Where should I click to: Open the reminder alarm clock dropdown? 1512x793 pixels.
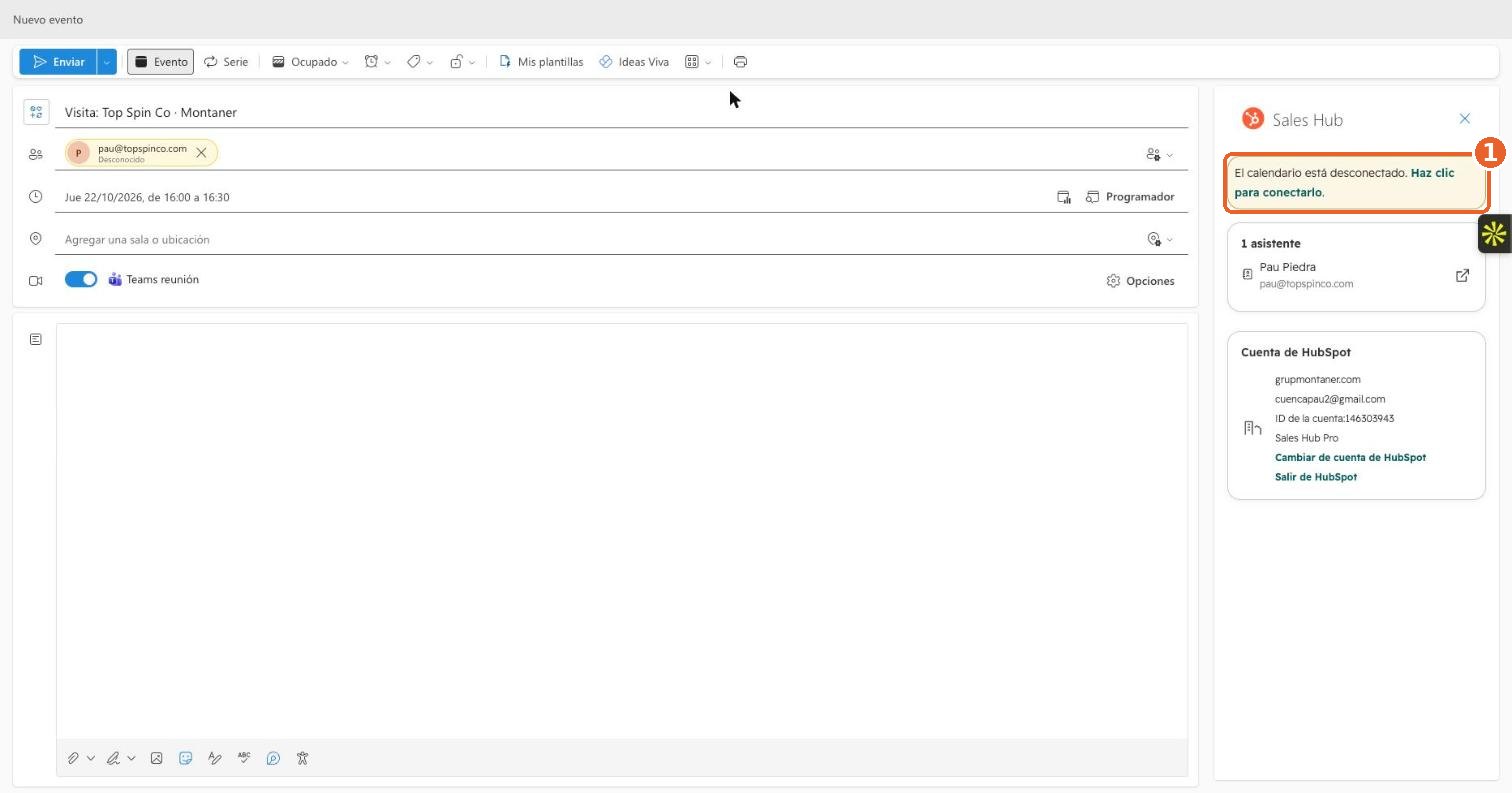pos(377,62)
